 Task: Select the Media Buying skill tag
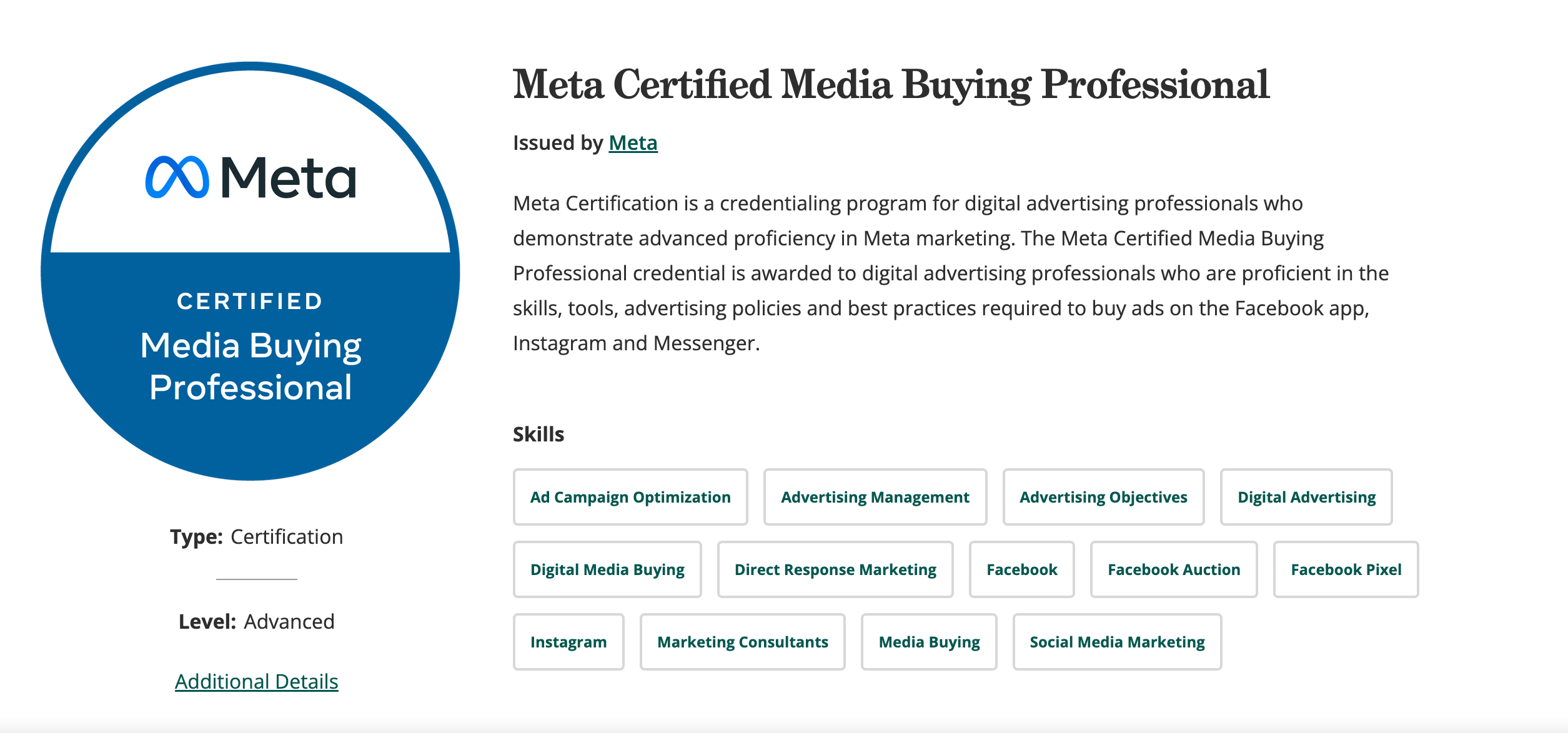[929, 642]
